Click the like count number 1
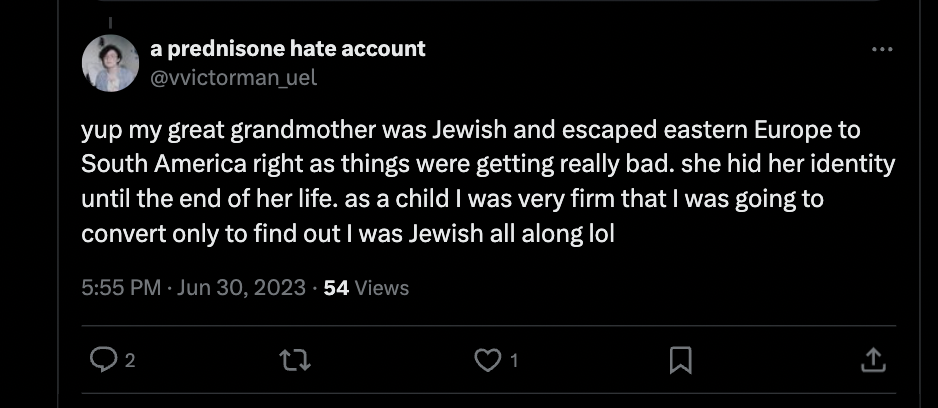This screenshot has height=408, width=938. (514, 361)
